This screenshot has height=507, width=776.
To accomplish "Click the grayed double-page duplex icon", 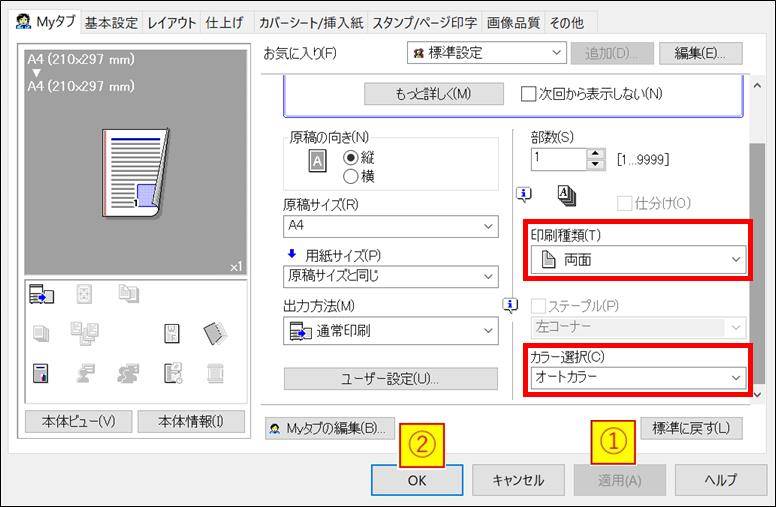I will click(x=129, y=294).
